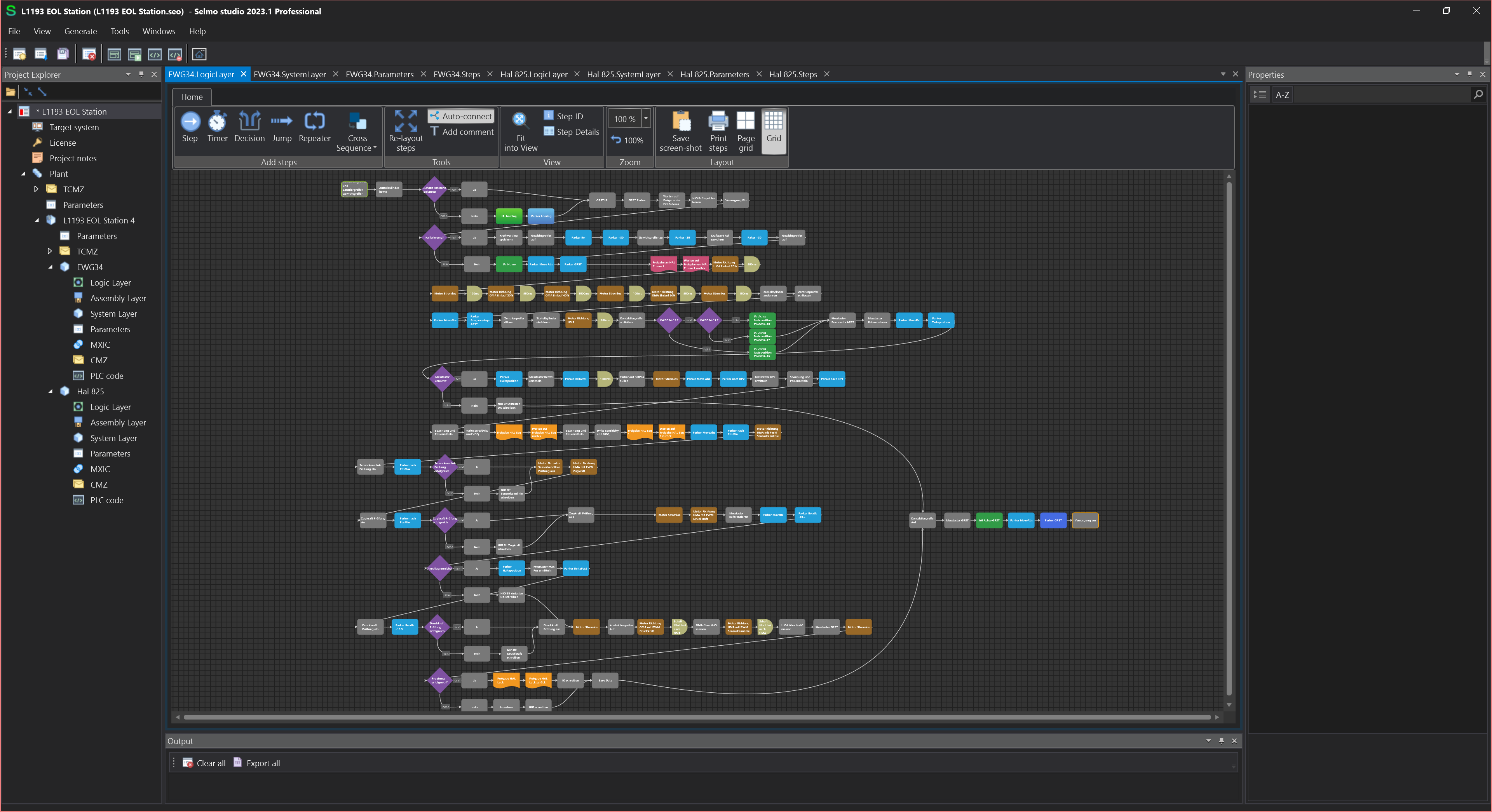Switch to Hal 825.LogicLayer tab
This screenshot has width=1492, height=812.
(x=533, y=74)
